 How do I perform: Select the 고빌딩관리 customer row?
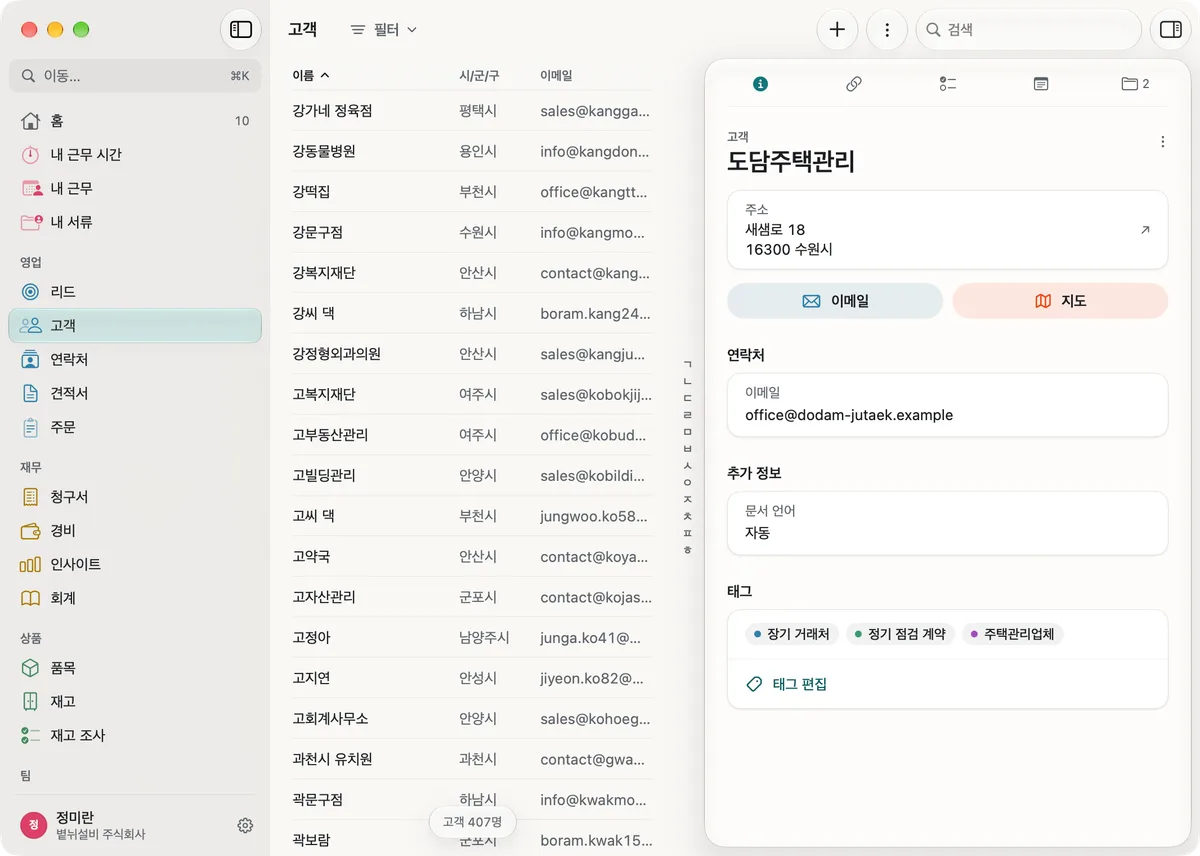(472, 475)
